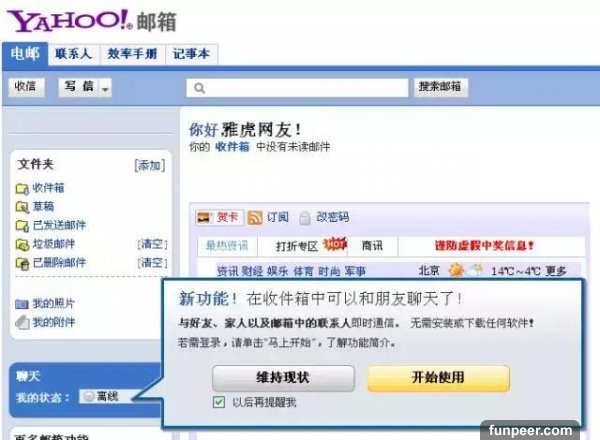Focus the mailbox search input field
The width and height of the screenshot is (600, 440).
297,88
